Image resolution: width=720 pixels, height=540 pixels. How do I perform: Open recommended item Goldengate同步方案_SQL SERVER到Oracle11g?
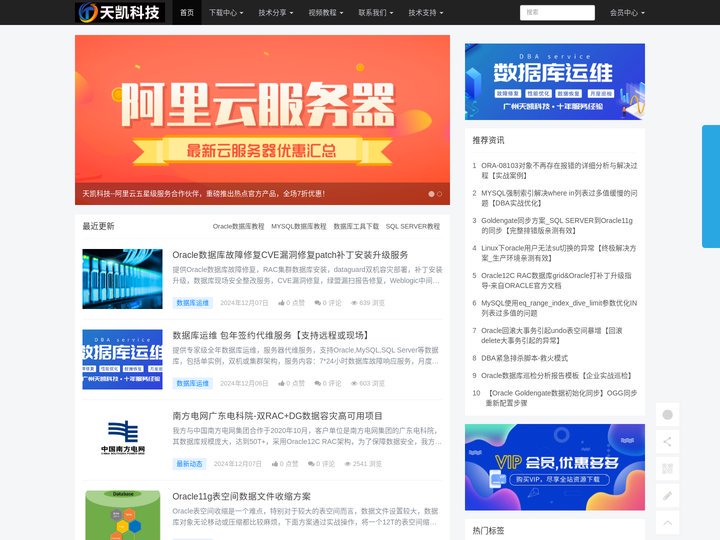[557, 225]
